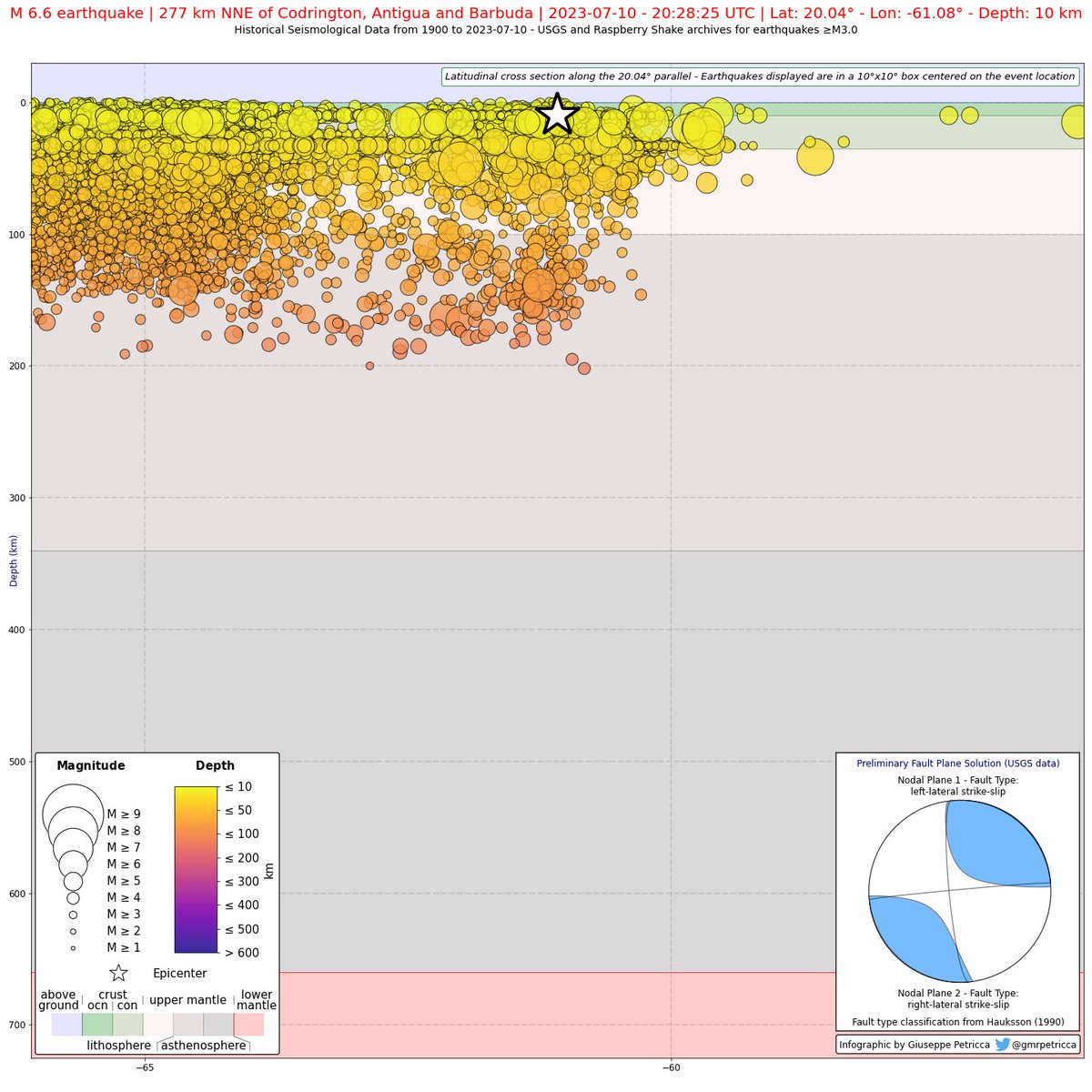Click the 400 depth axis tick label

click(18, 630)
